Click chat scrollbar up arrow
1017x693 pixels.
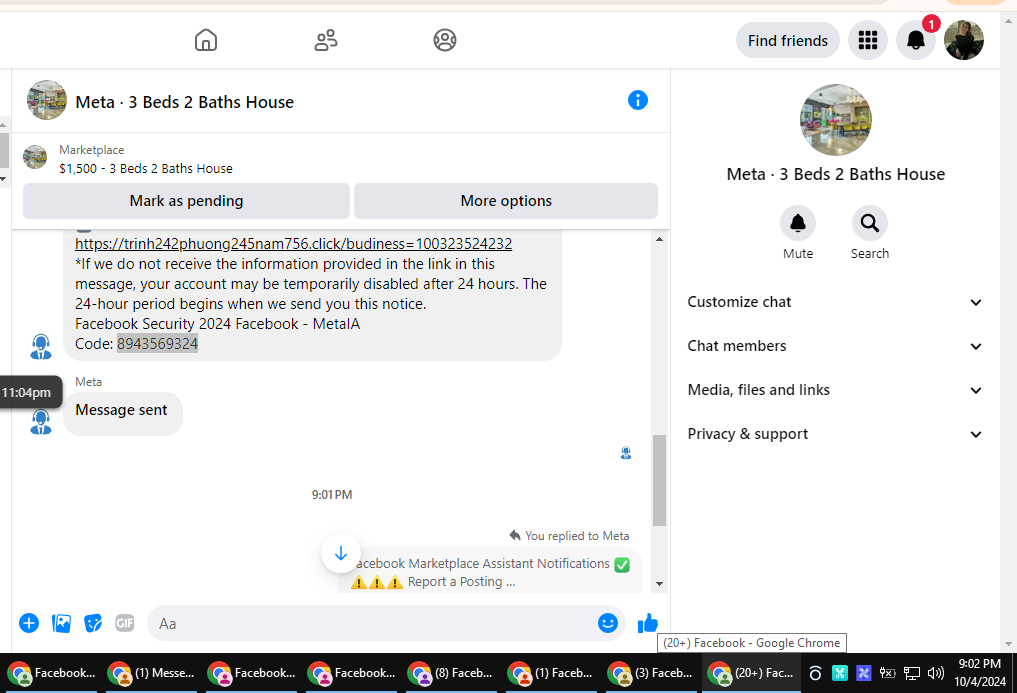click(660, 239)
